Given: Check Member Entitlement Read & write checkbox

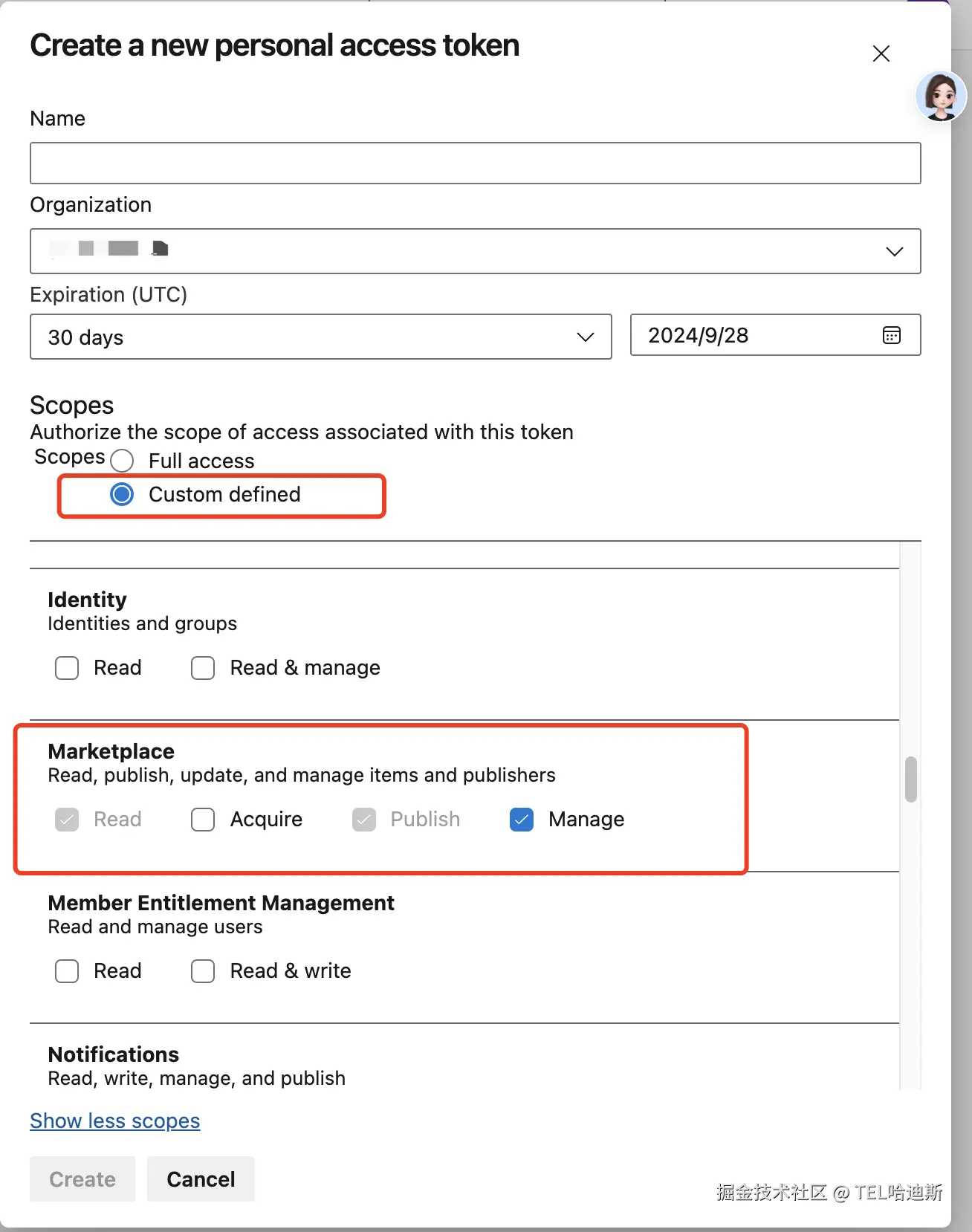Looking at the screenshot, I should click(x=203, y=971).
